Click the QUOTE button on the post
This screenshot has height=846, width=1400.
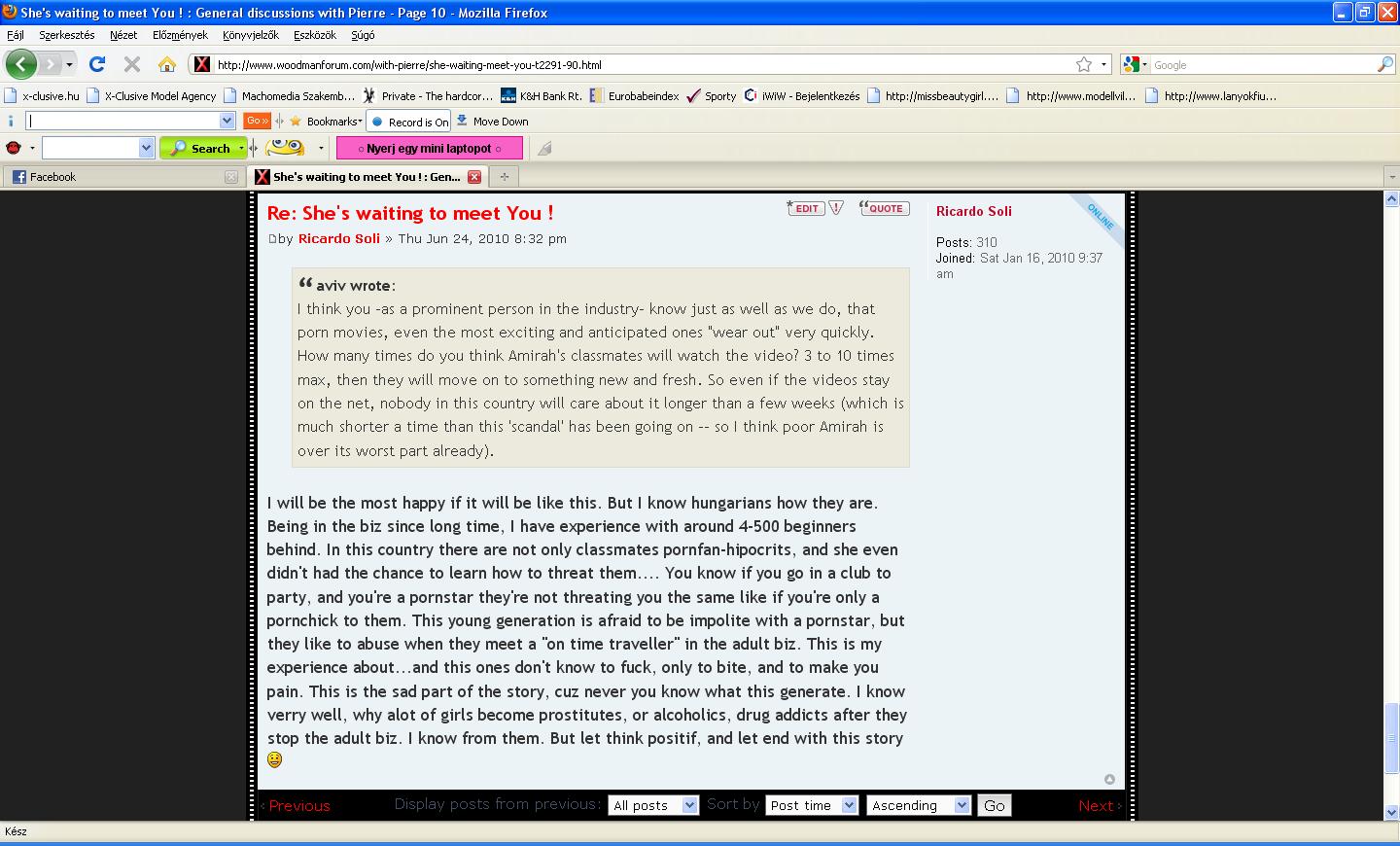tap(884, 208)
